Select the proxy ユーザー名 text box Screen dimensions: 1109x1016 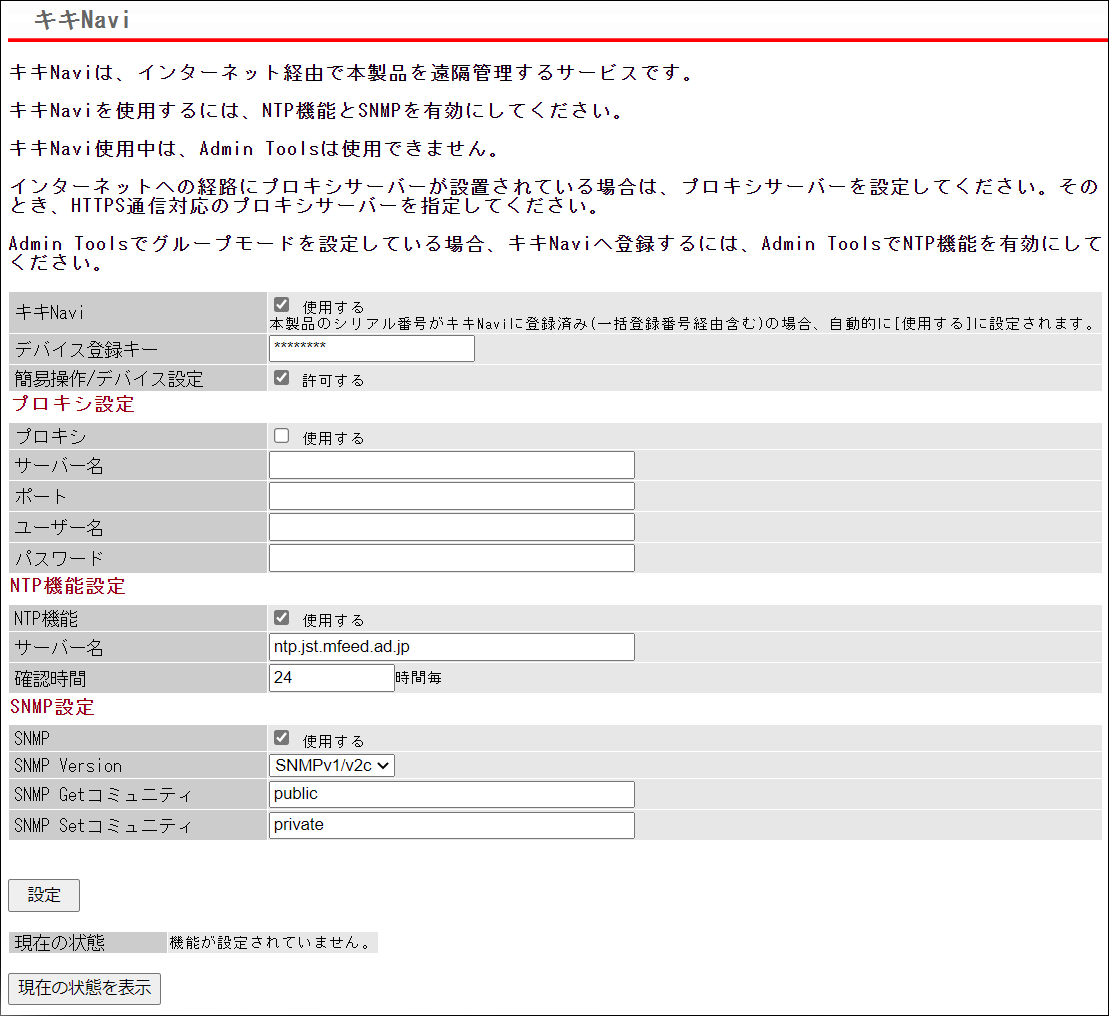click(x=451, y=527)
